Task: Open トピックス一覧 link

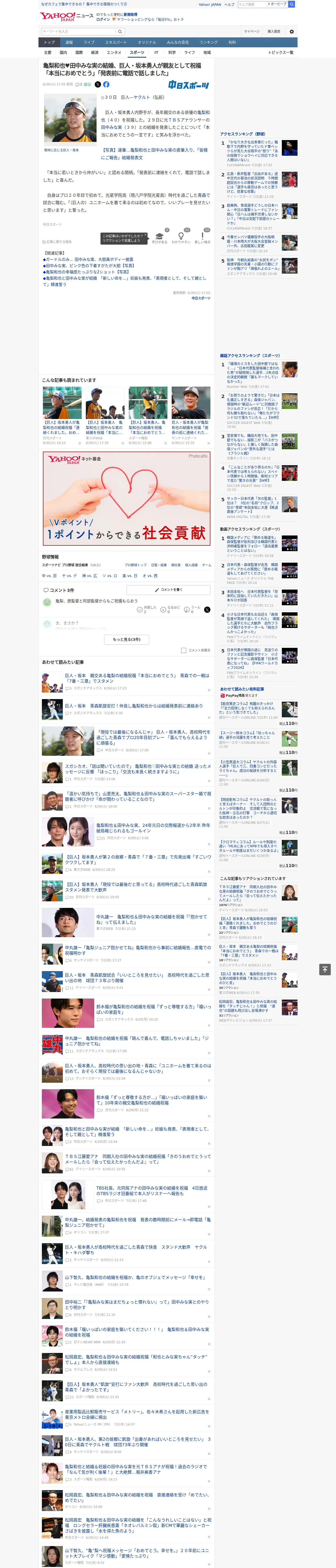Action: click(x=281, y=53)
